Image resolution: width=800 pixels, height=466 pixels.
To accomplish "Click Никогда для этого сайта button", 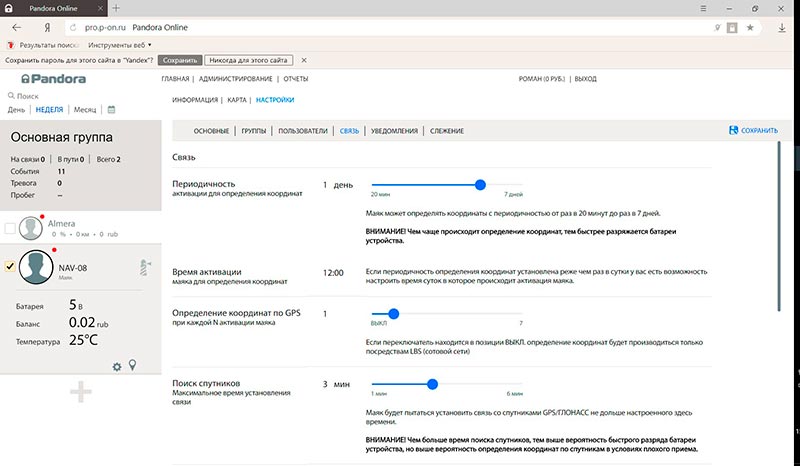I will [248, 61].
